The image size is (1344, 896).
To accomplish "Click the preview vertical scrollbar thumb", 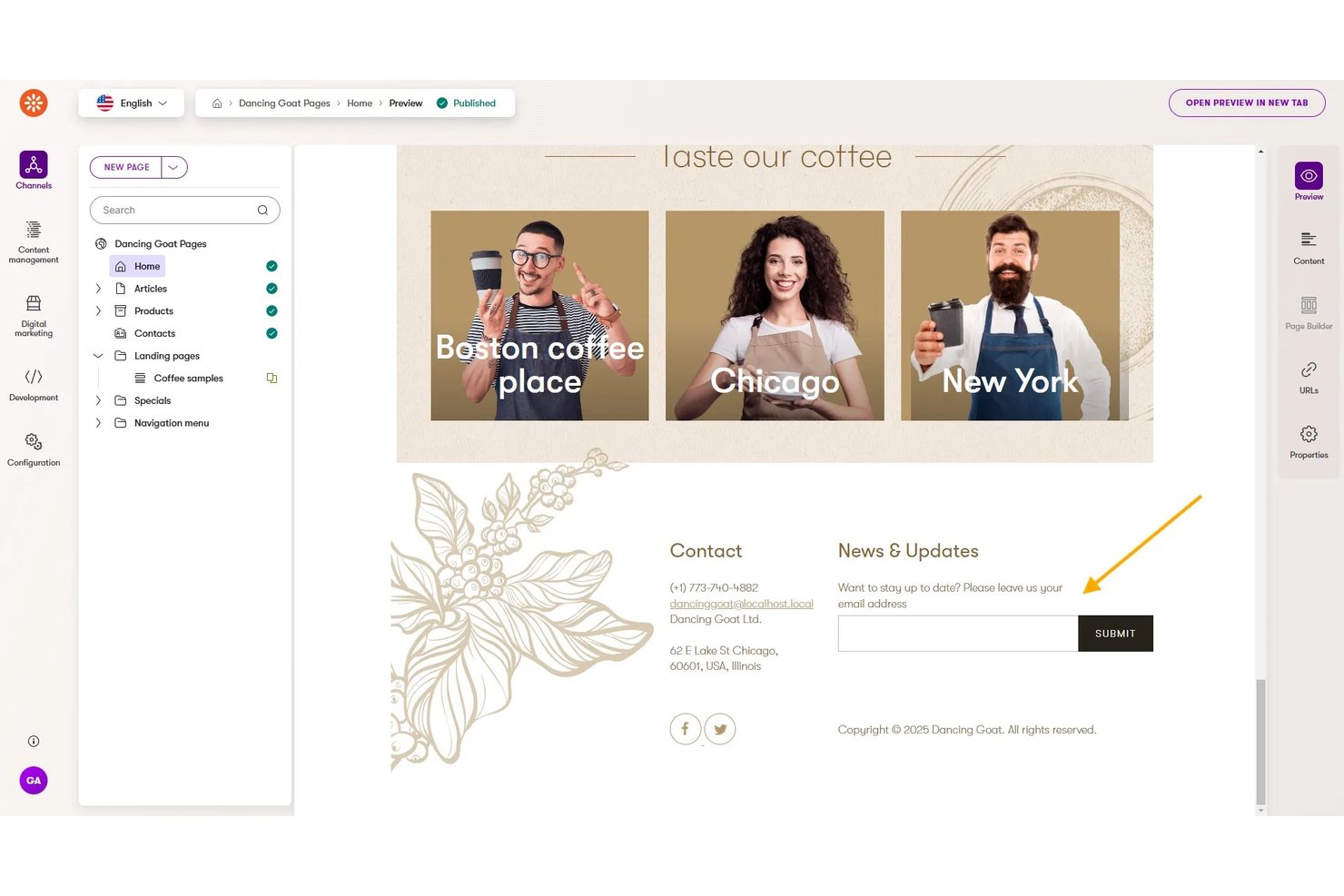I will pyautogui.click(x=1260, y=741).
